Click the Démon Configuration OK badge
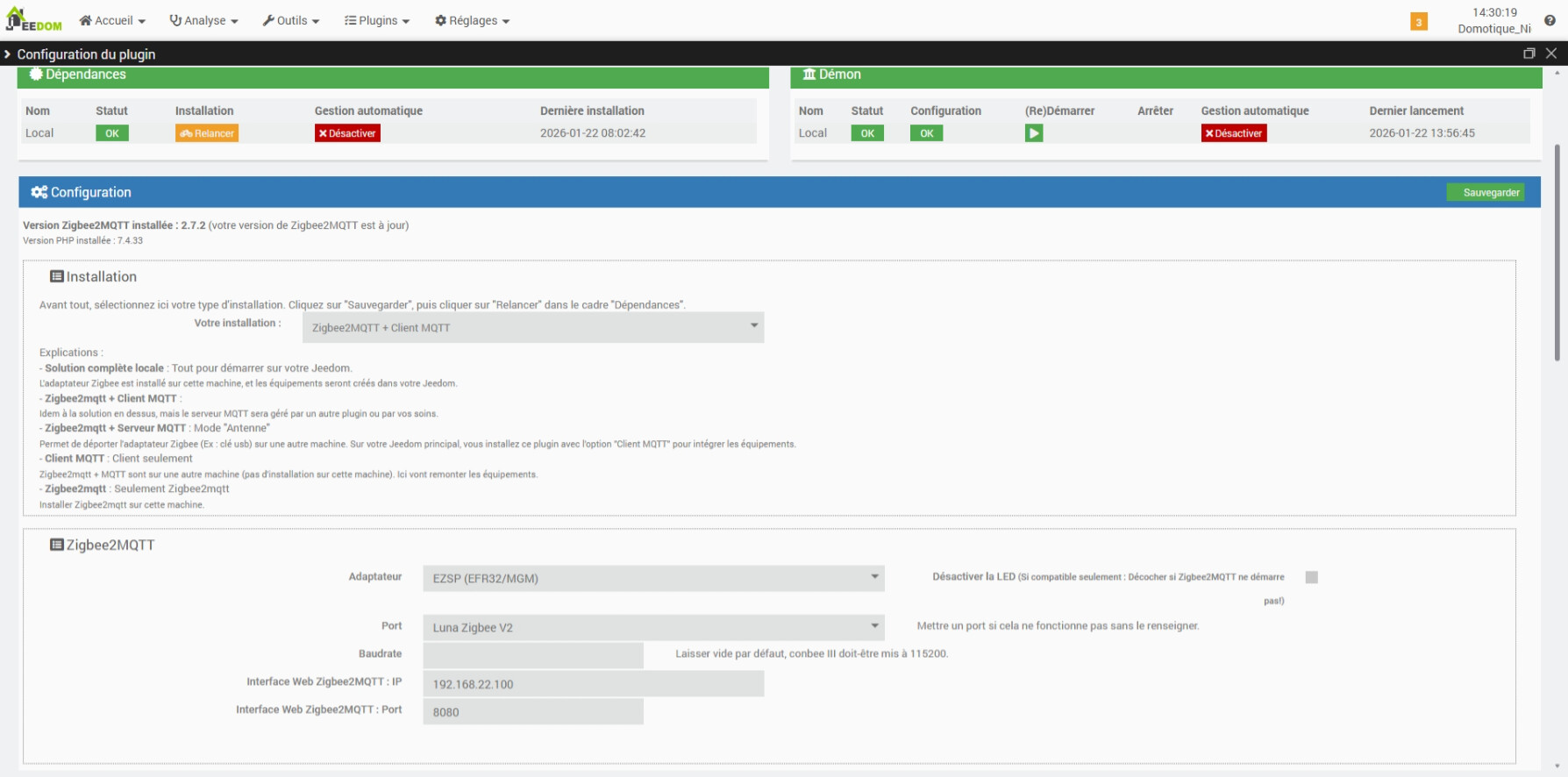This screenshot has width=1568, height=777. [927, 133]
